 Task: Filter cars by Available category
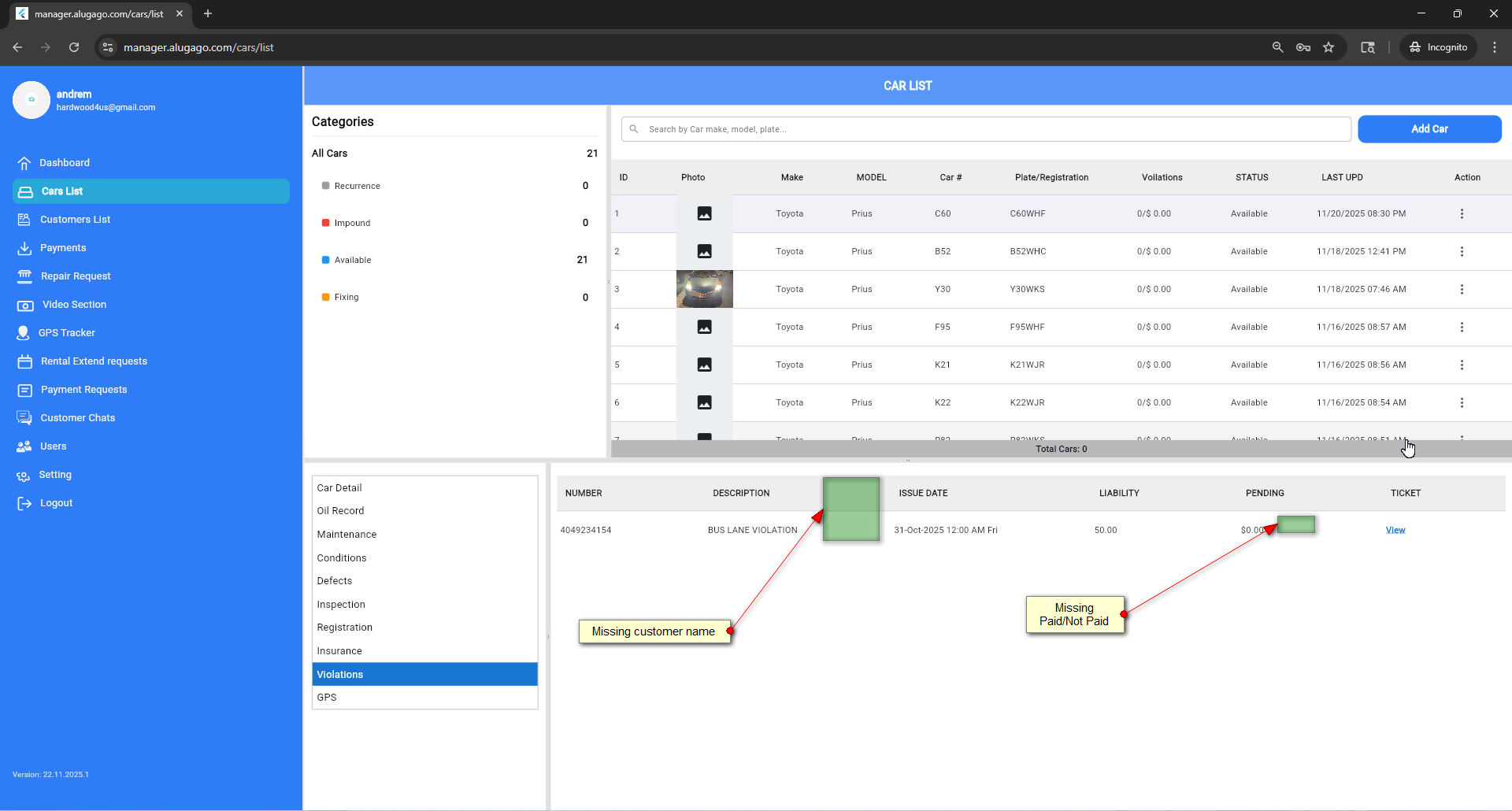353,260
